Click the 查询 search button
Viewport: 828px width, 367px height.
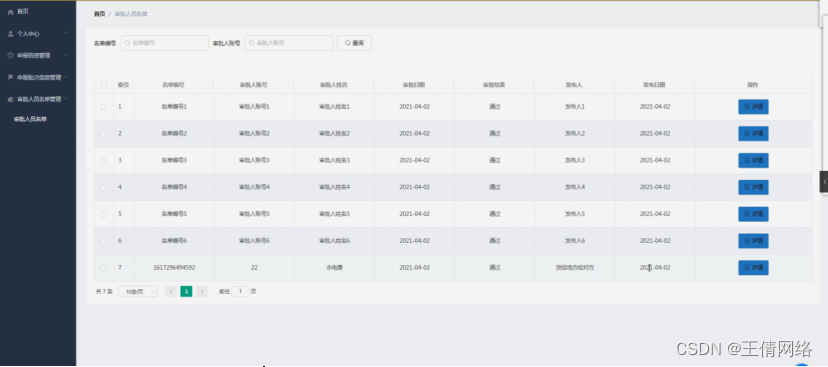click(x=354, y=43)
